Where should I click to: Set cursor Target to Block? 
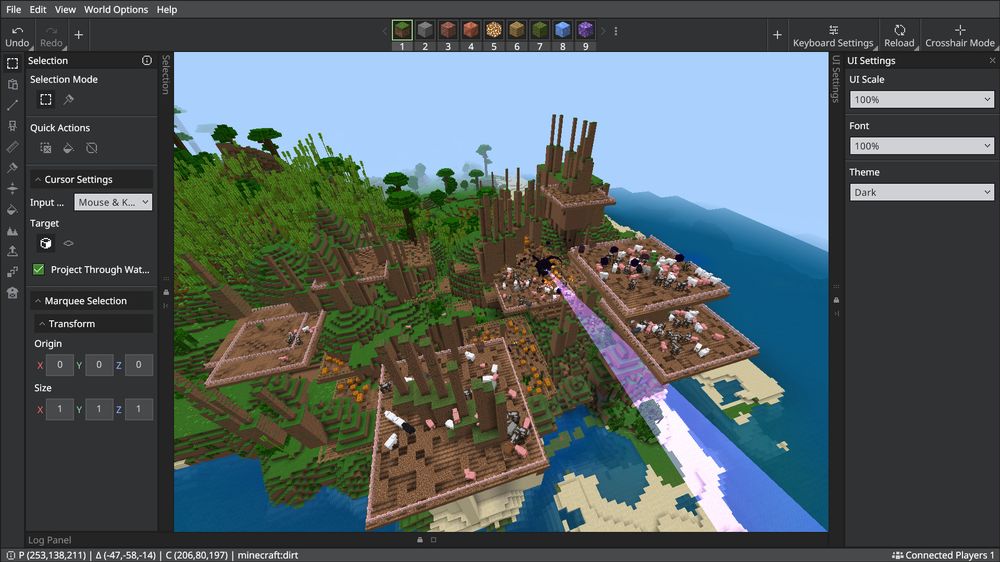click(x=46, y=243)
